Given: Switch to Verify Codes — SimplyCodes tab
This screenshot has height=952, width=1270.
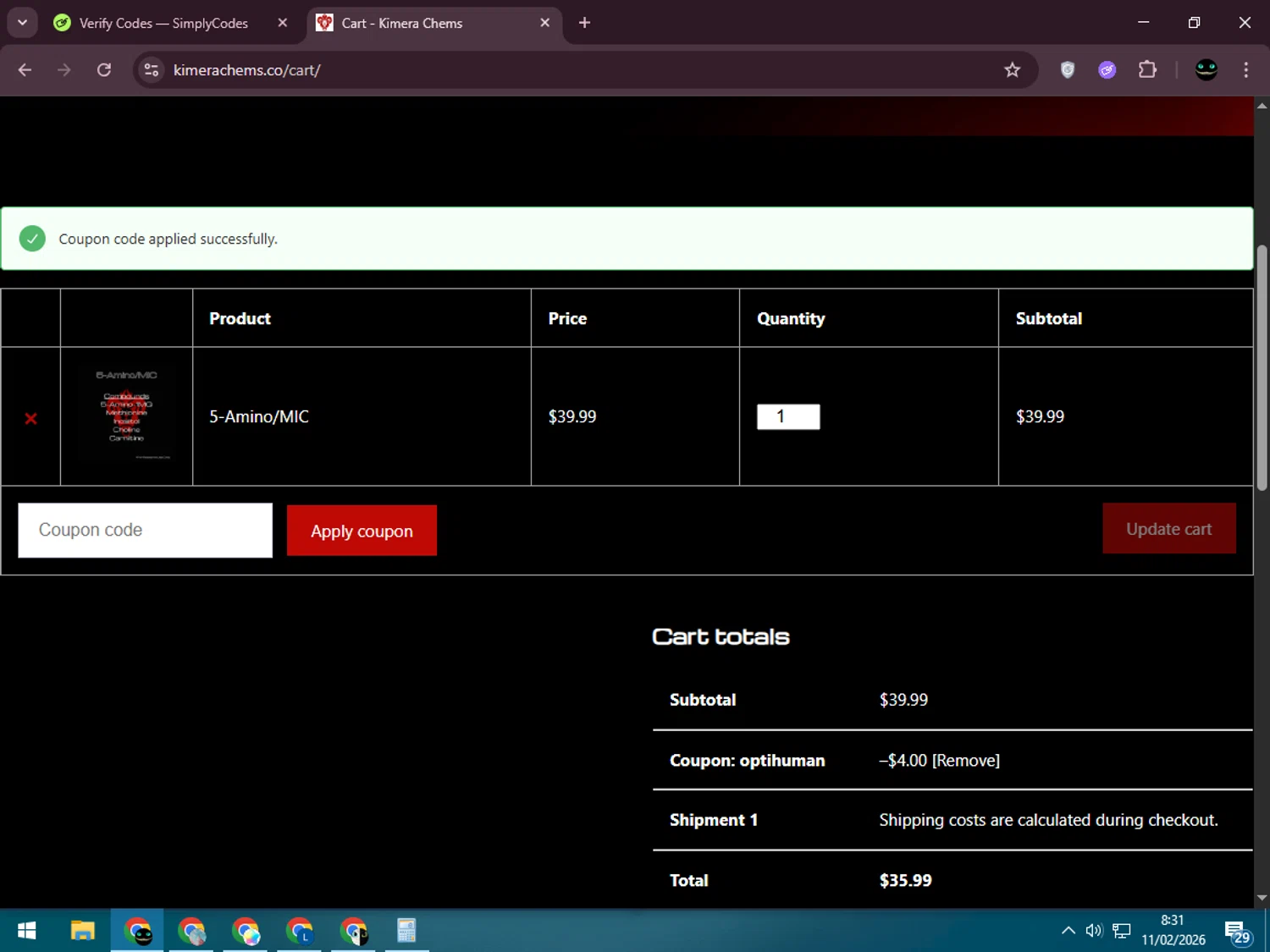Looking at the screenshot, I should [163, 23].
